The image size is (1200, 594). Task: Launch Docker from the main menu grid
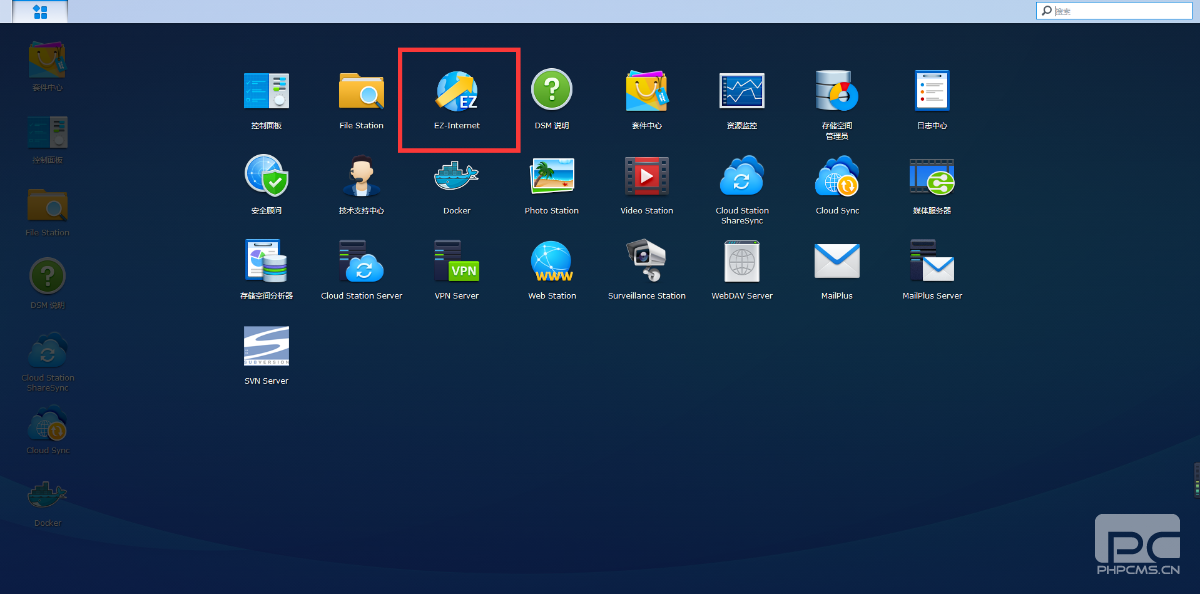point(457,176)
